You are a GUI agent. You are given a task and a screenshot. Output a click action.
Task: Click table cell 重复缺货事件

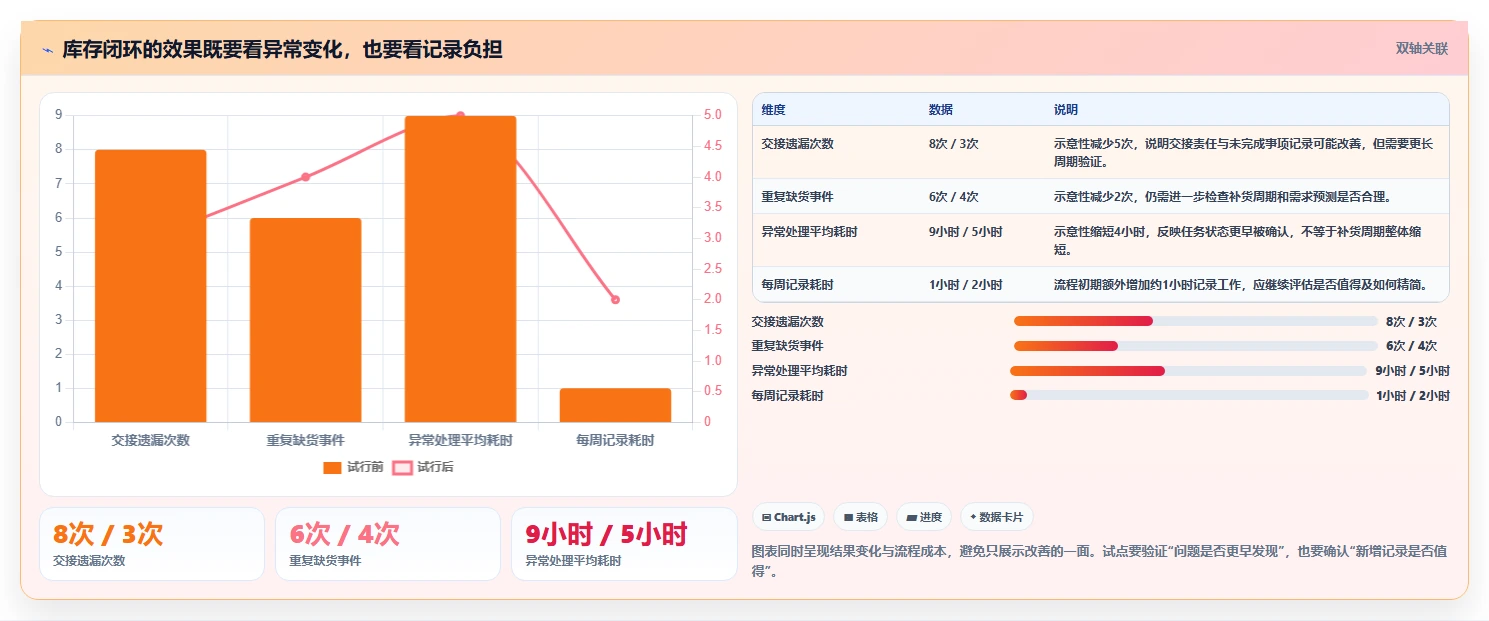tap(797, 197)
